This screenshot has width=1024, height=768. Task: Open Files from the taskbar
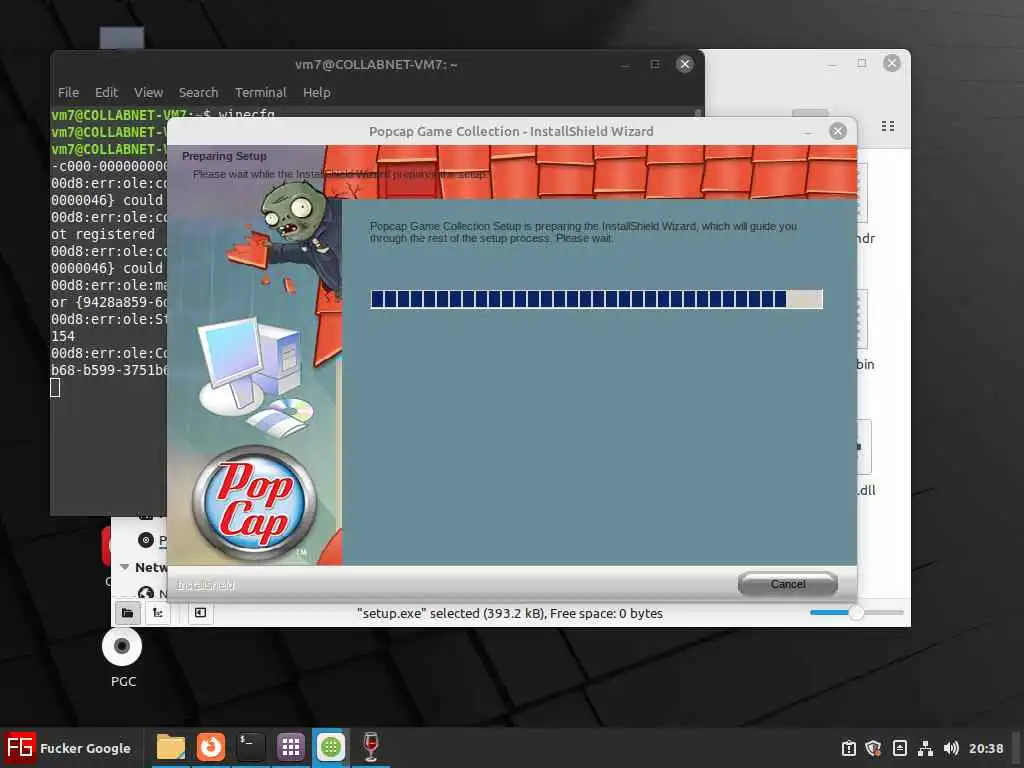(x=171, y=747)
